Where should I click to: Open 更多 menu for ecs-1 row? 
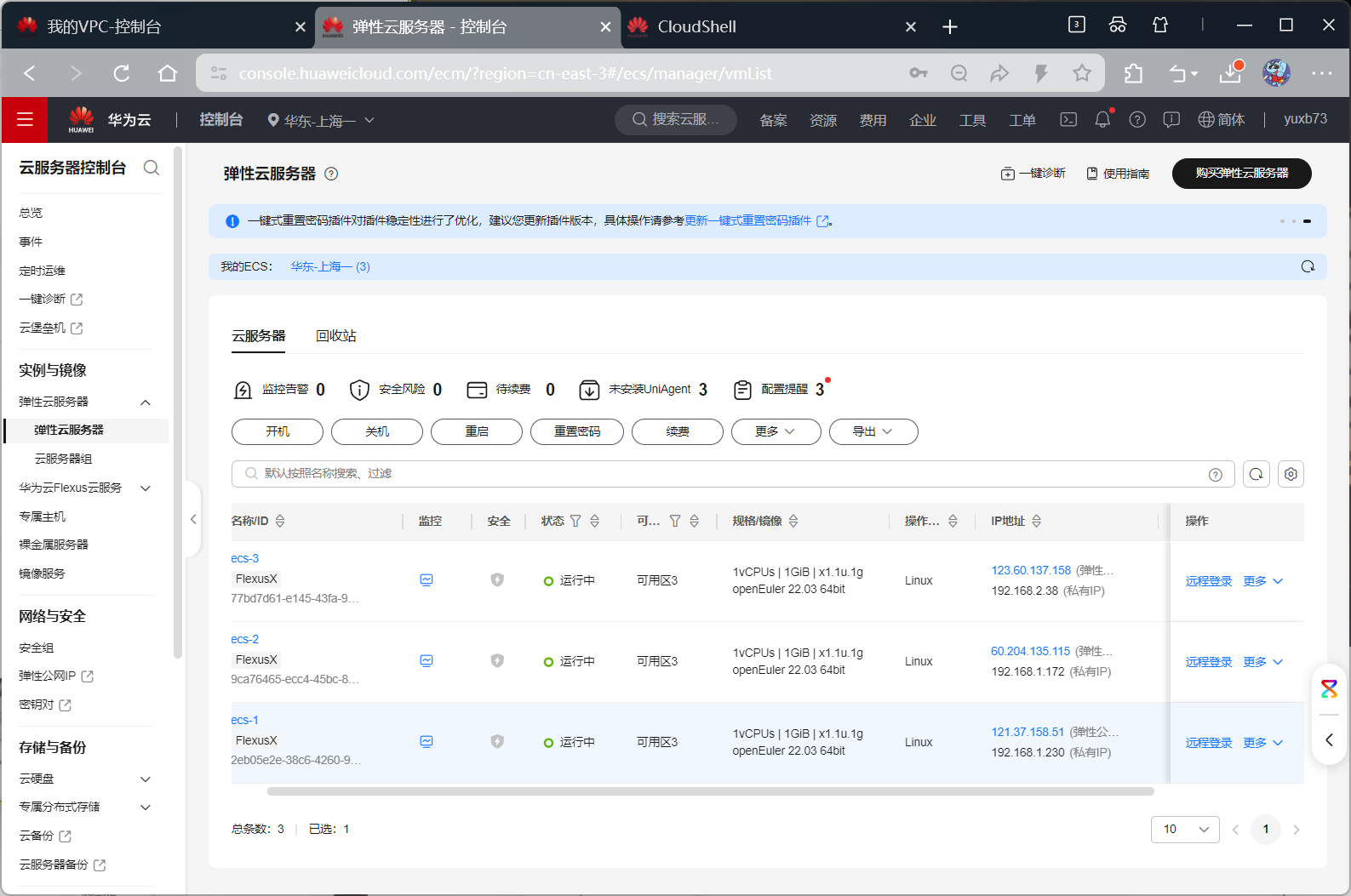pos(1262,743)
